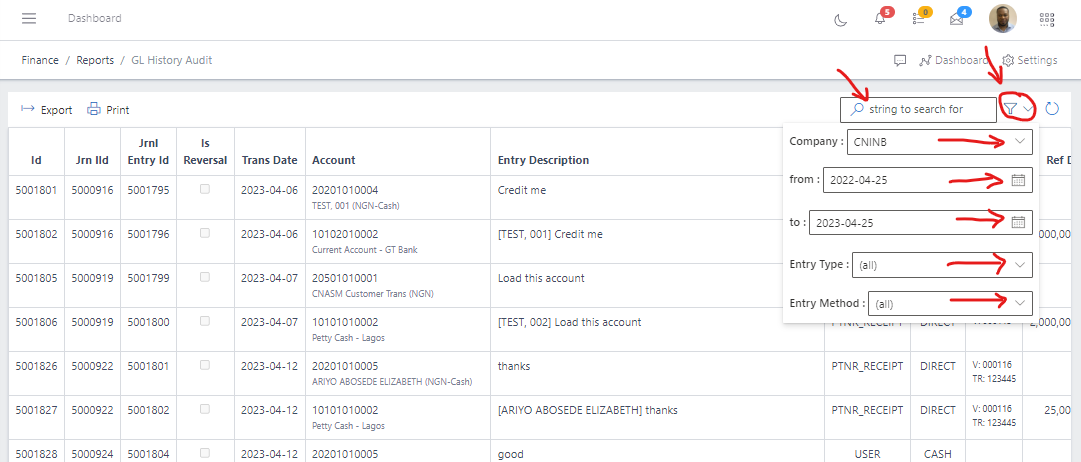Image resolution: width=1081 pixels, height=462 pixels.
Task: Go to Finance breadcrumb
Action: pyautogui.click(x=40, y=60)
